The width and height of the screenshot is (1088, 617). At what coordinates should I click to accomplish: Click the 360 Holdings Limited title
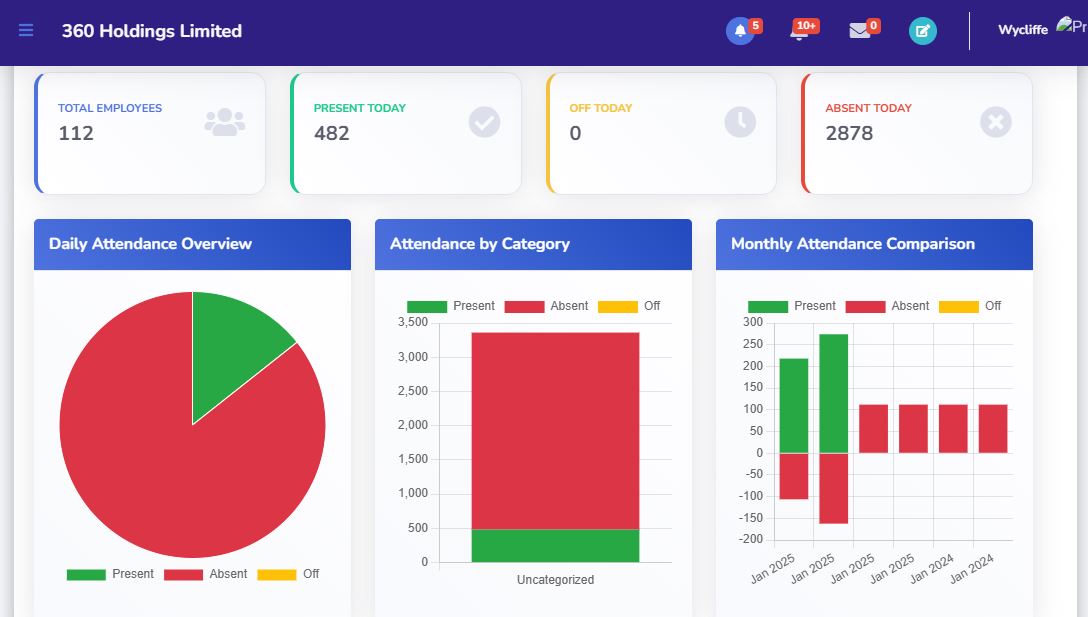click(153, 31)
